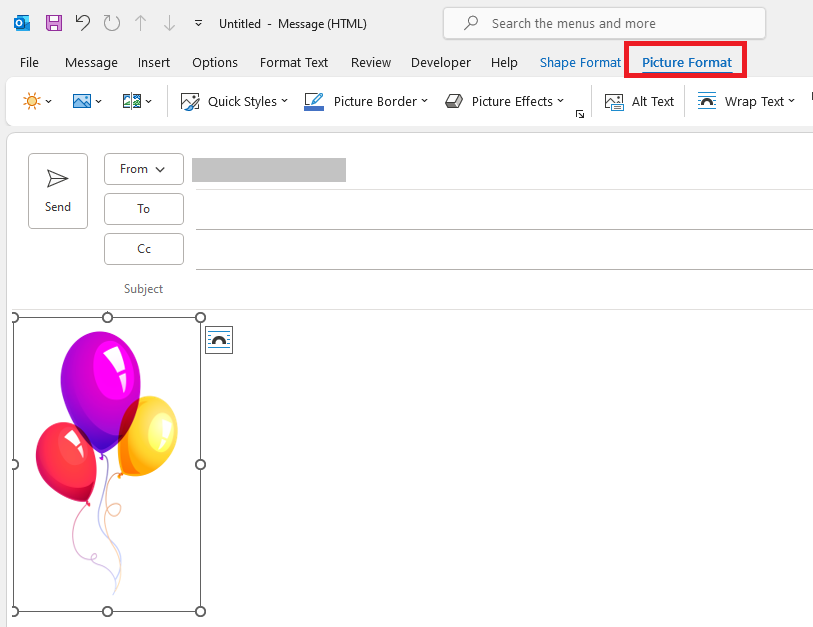Expand the Quick Styles chevron
The height and width of the screenshot is (627, 813).
point(285,101)
